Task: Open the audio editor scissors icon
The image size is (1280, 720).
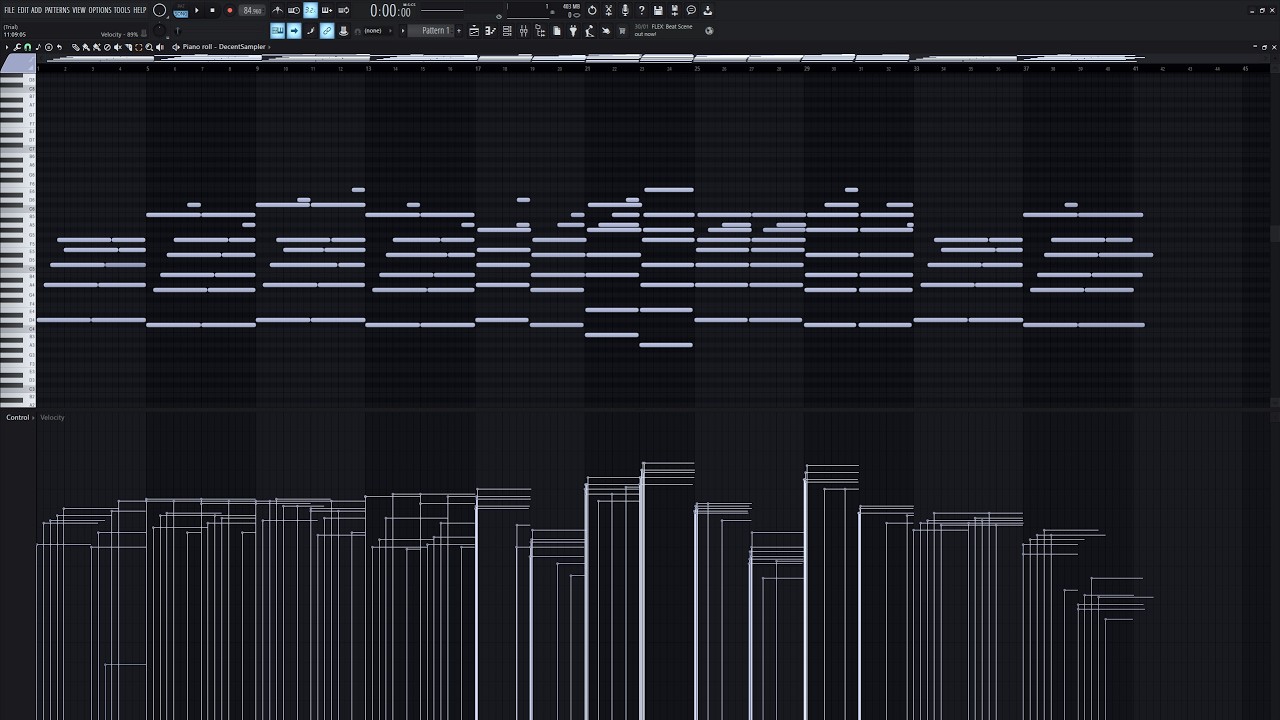Action: point(608,10)
